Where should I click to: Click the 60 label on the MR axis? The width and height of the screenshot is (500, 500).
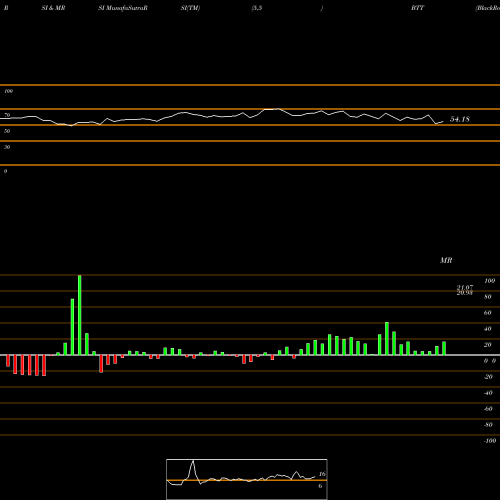click(488, 313)
